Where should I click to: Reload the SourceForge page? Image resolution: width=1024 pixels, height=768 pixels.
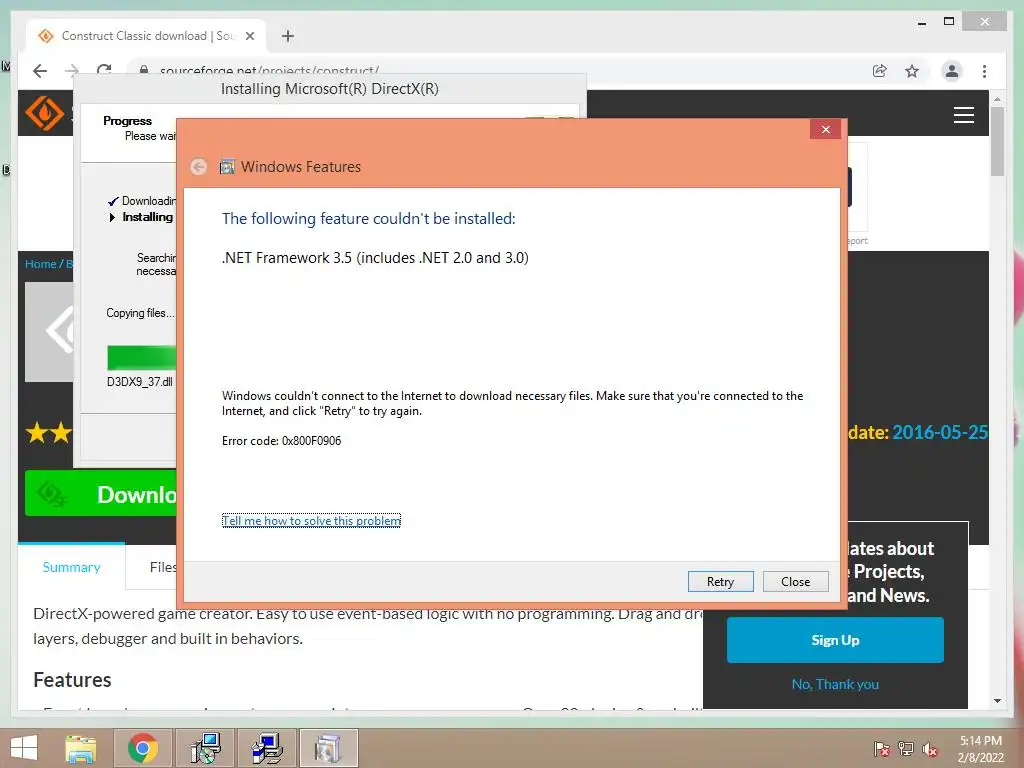coord(104,70)
